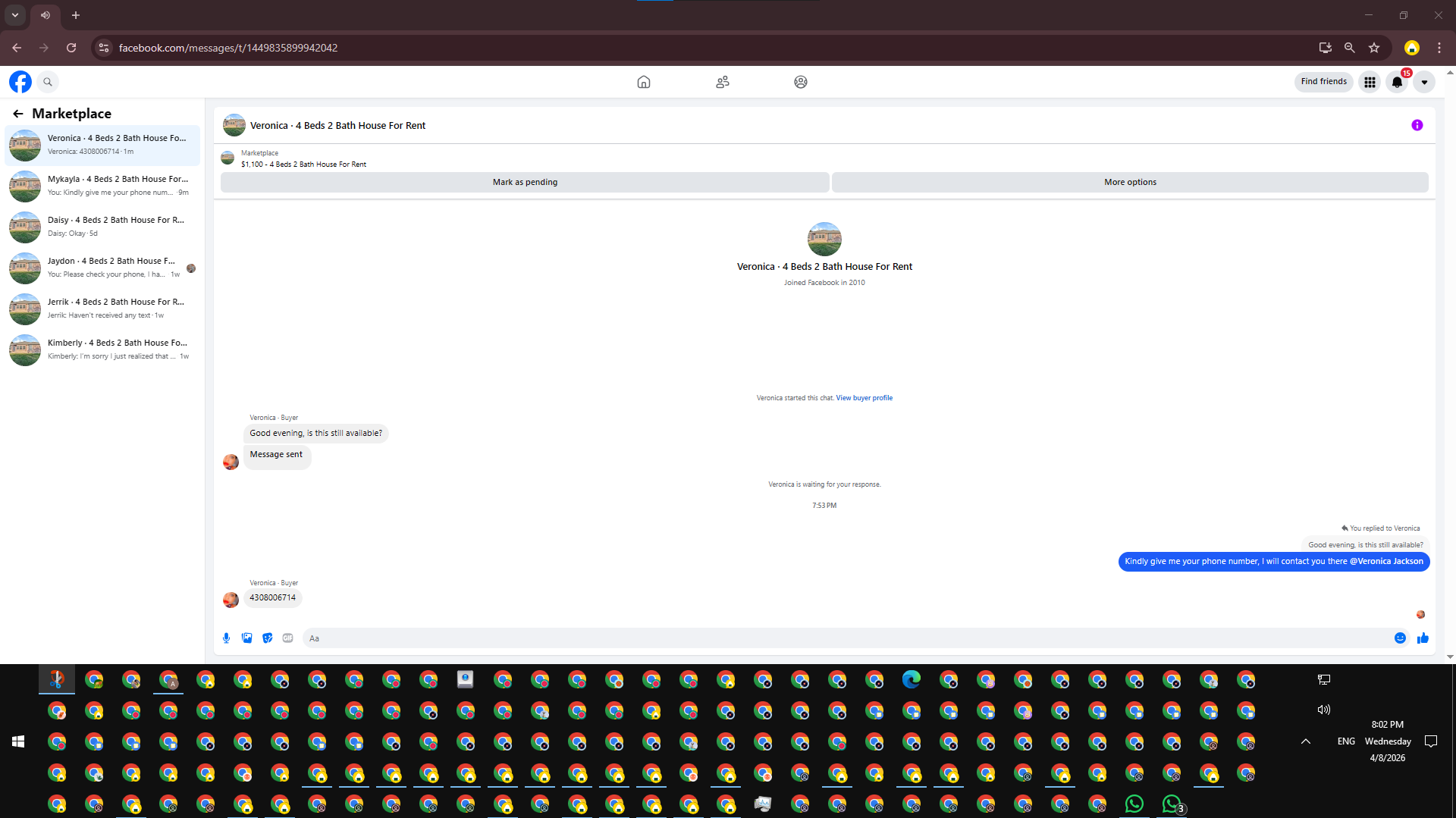
Task: Open a new tab with plus
Action: [x=76, y=15]
